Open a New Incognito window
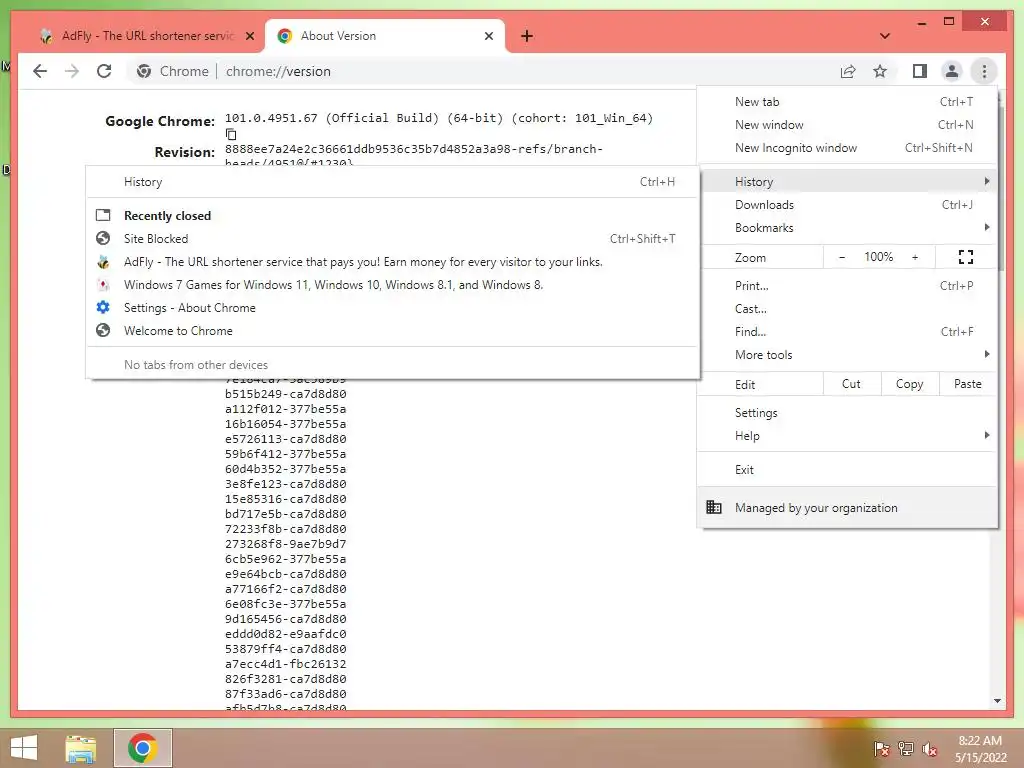 click(x=847, y=148)
